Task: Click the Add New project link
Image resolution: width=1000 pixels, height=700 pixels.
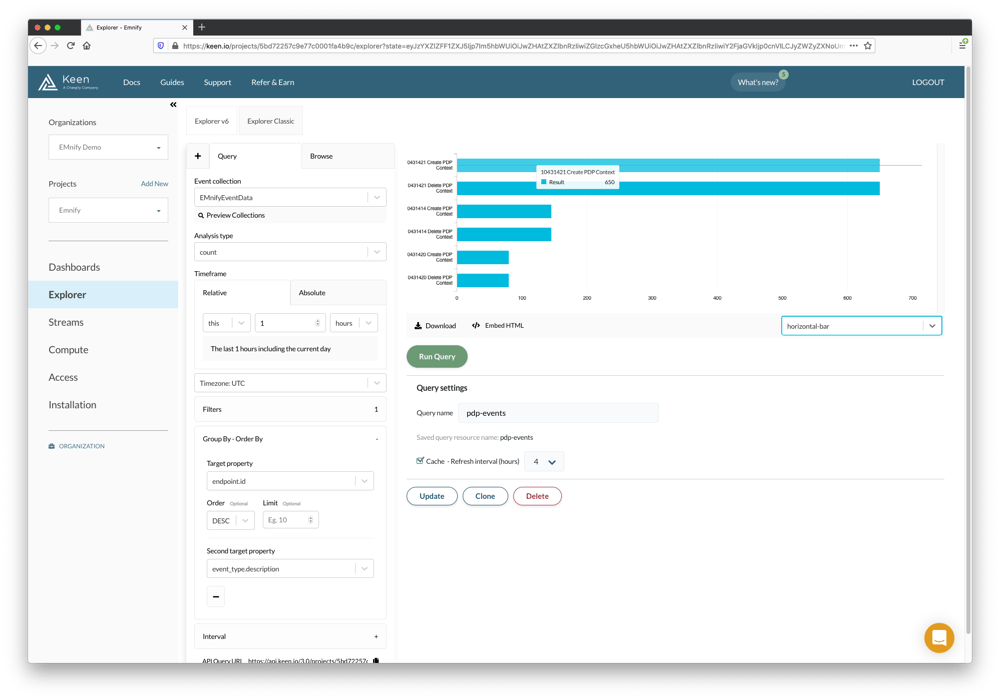Action: tap(154, 184)
